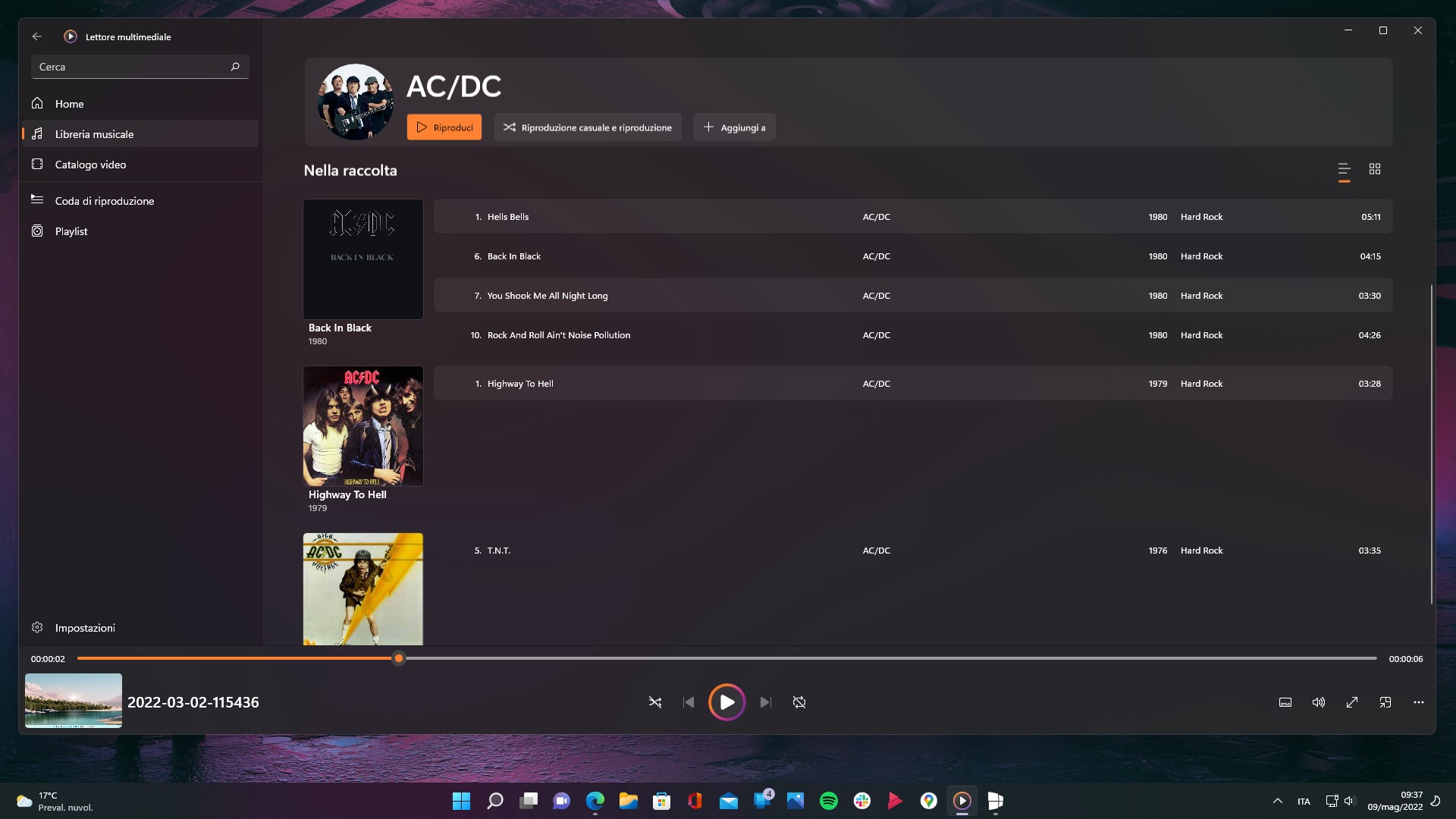Show hidden system tray icons

click(1278, 801)
